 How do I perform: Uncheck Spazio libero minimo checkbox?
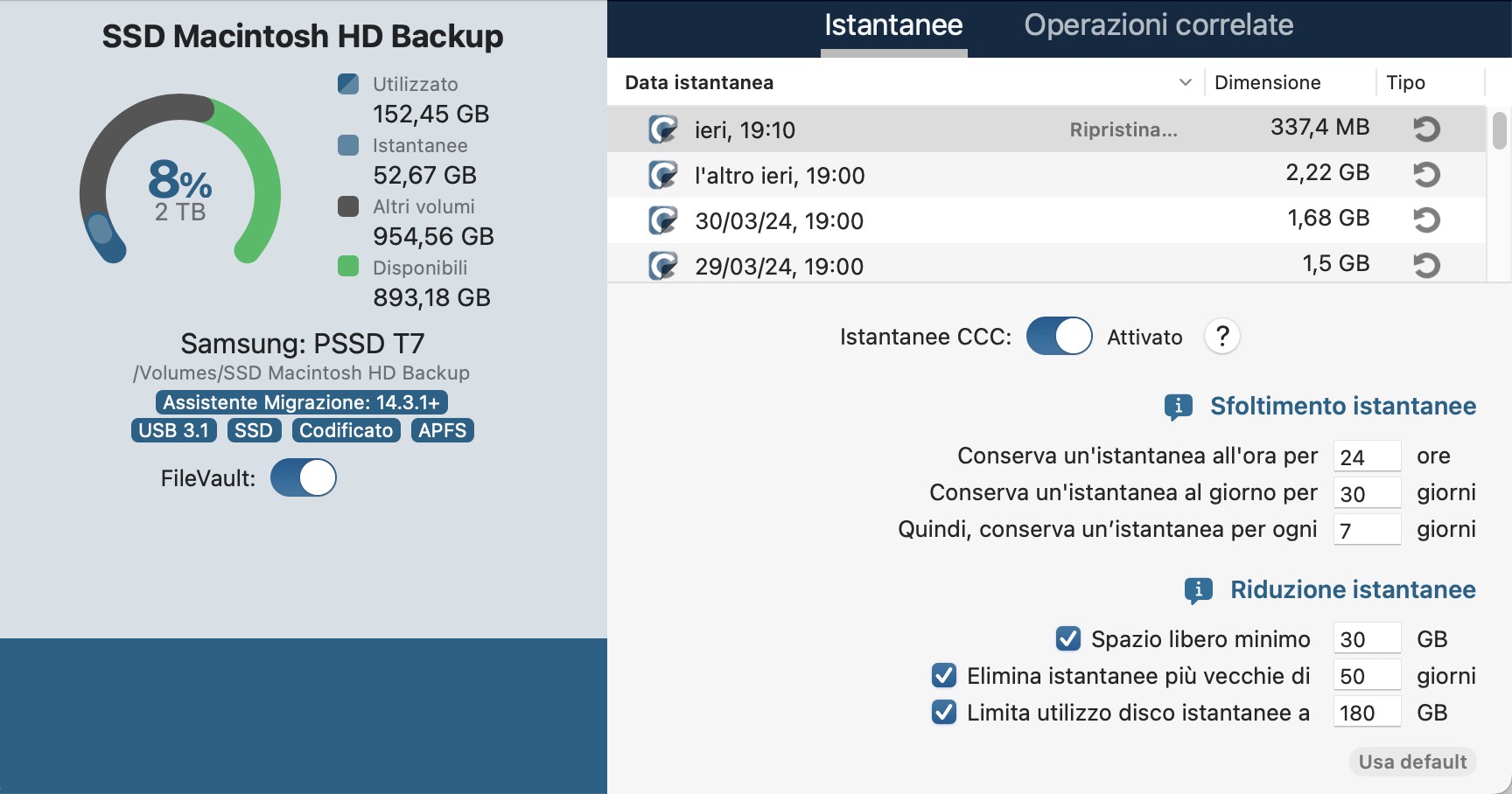tap(1067, 638)
